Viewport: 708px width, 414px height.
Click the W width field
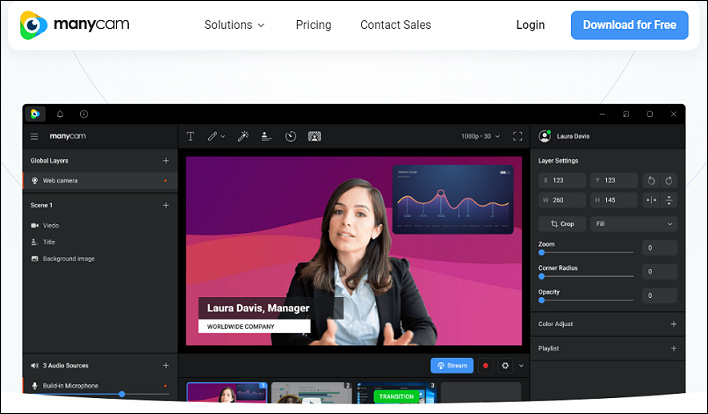tap(562, 200)
